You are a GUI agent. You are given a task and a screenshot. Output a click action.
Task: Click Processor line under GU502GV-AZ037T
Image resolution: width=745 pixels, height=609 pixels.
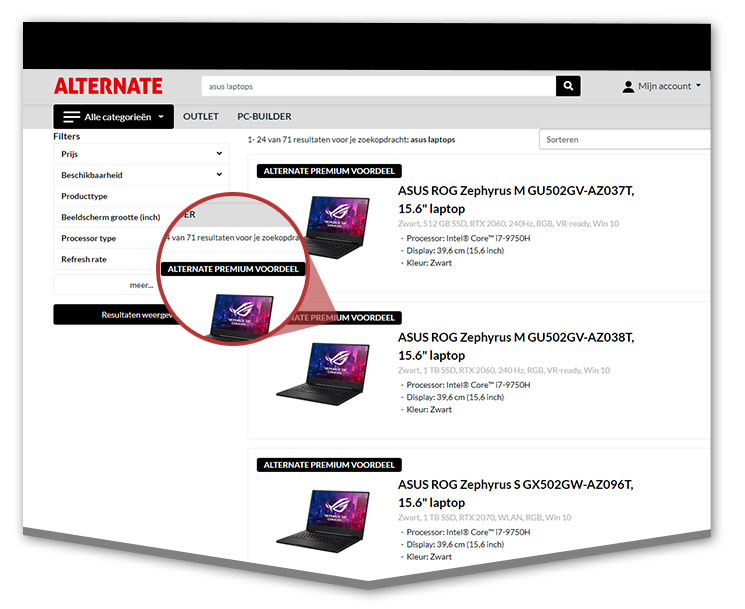coord(468,238)
